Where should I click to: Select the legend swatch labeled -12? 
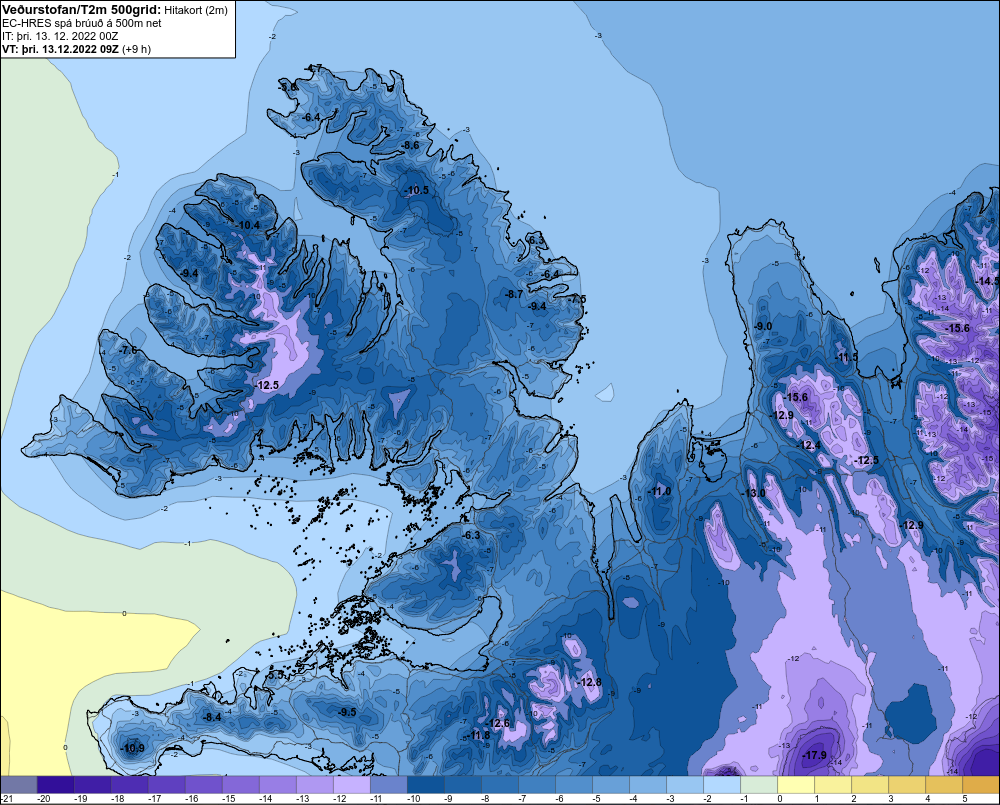[x=352, y=785]
